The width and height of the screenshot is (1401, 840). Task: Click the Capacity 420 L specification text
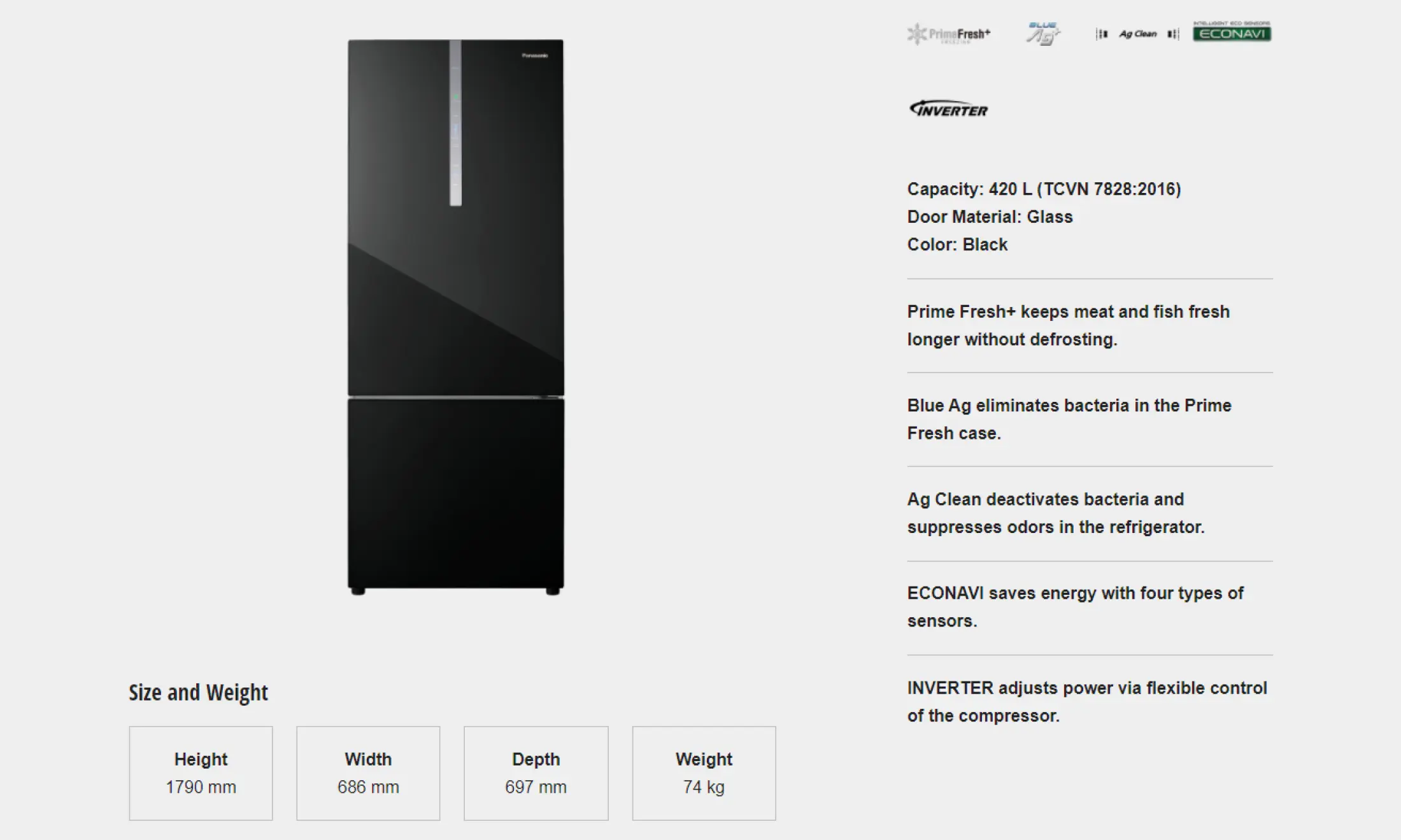click(x=1044, y=189)
